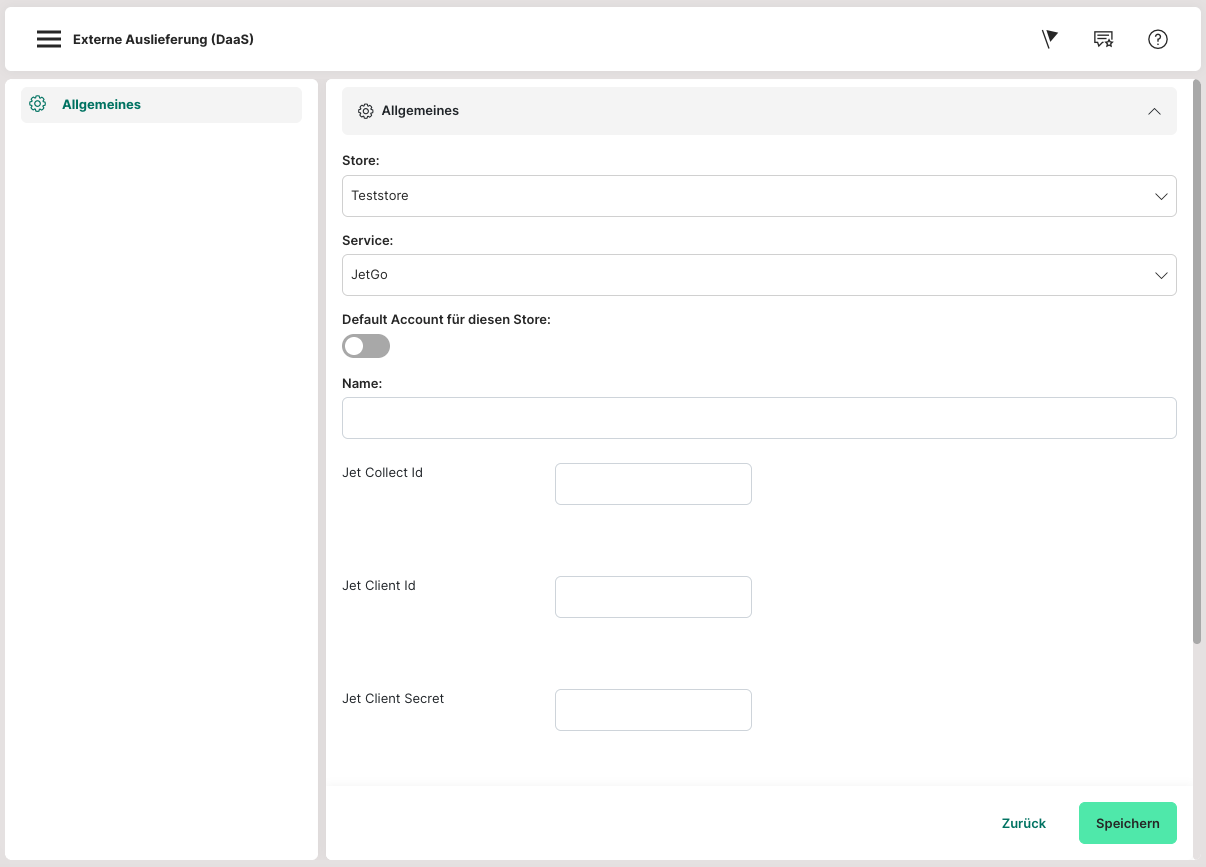Click the Jet Collect Id input
Viewport: 1206px width, 867px height.
pos(653,484)
